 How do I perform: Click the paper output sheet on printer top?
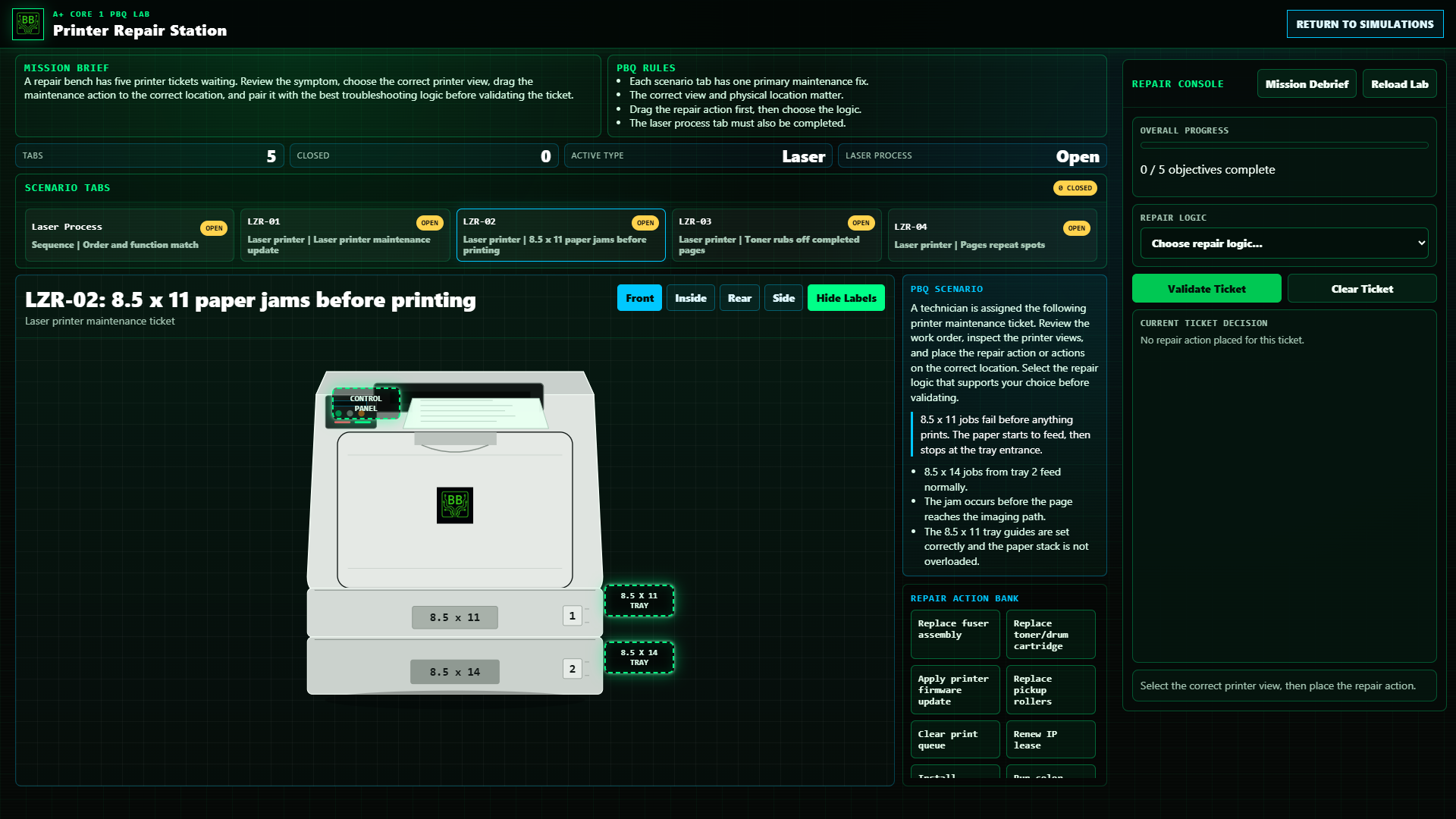click(x=475, y=413)
